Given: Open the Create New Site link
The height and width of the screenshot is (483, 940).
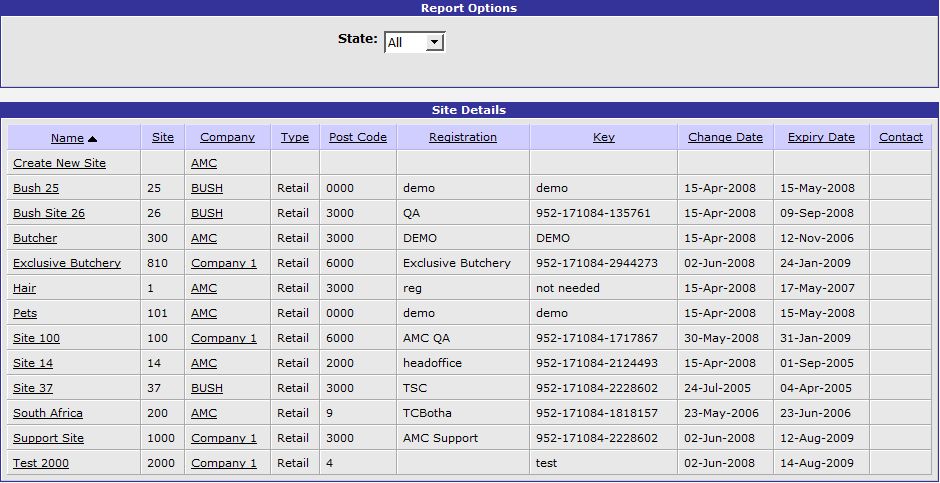Looking at the screenshot, I should tap(59, 163).
